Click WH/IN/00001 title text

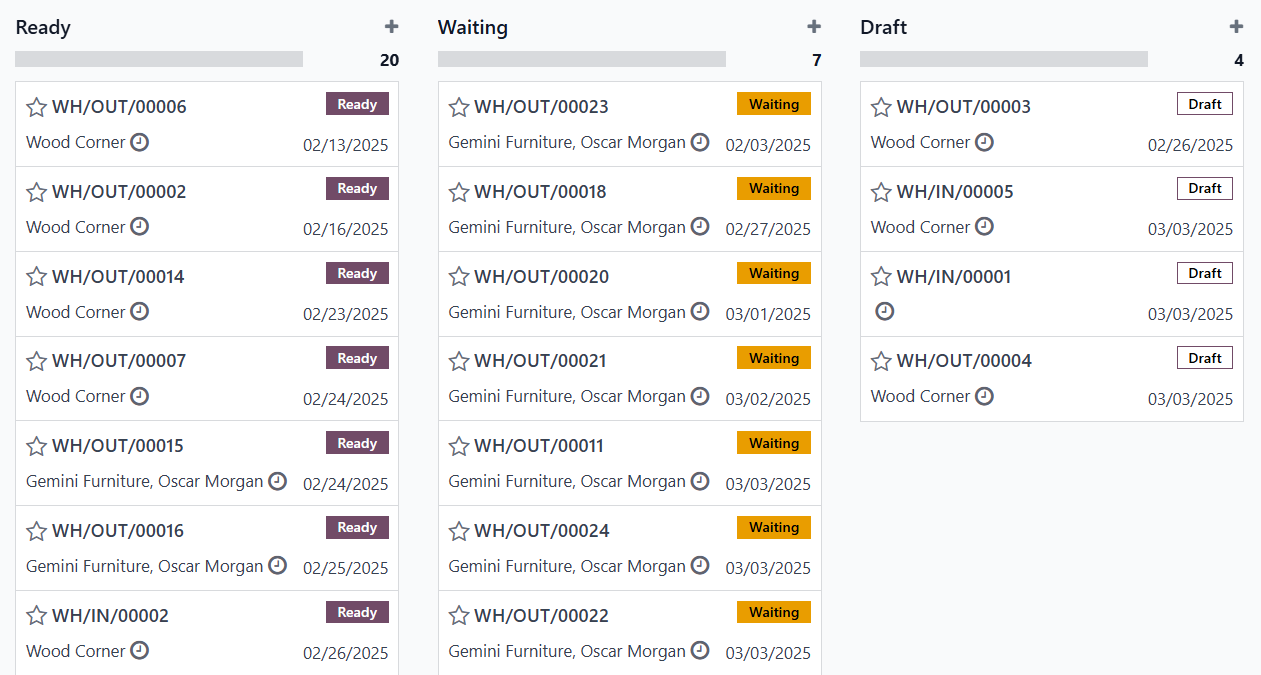pos(954,277)
